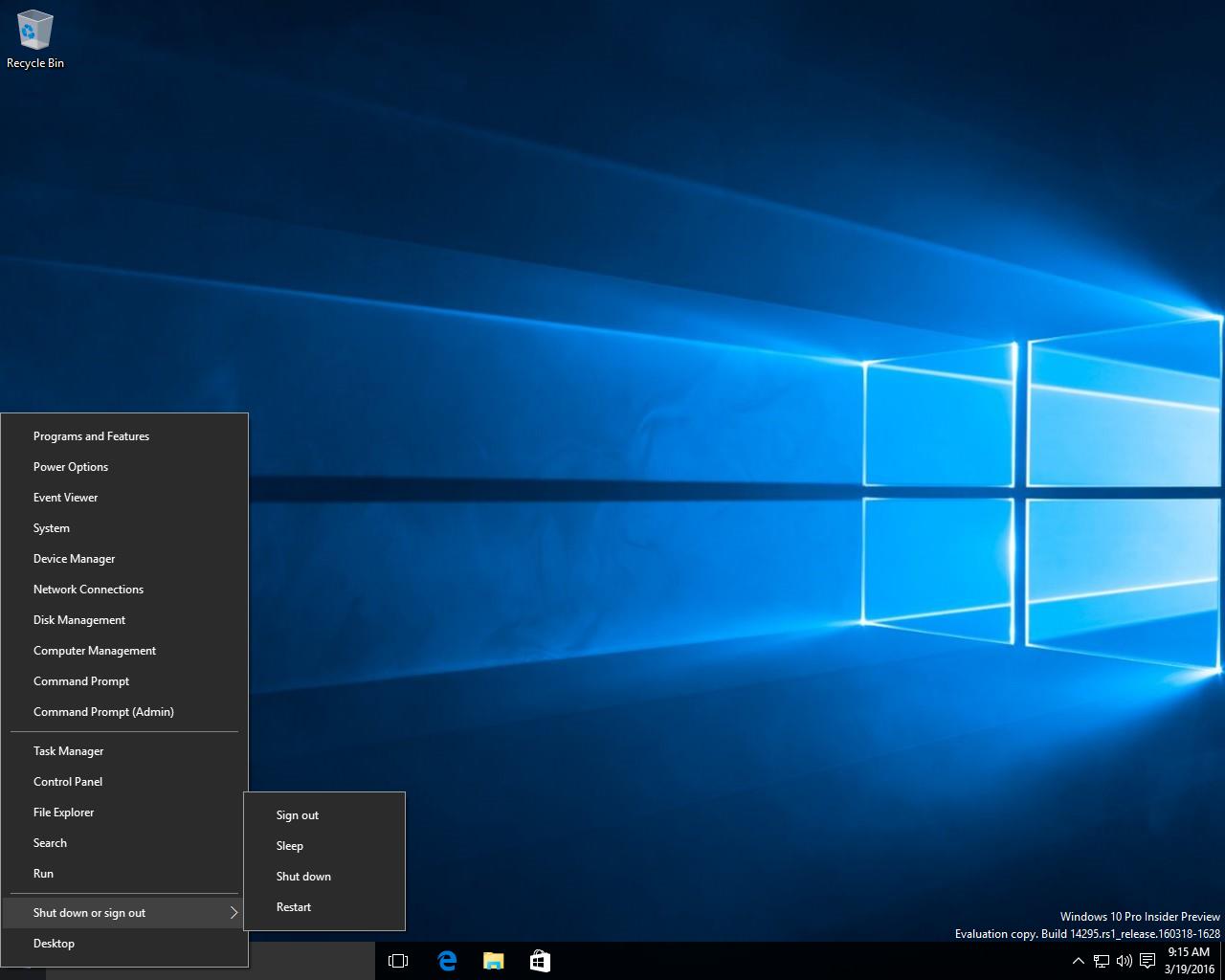
Task: Select Network Connections
Action: (x=124, y=590)
